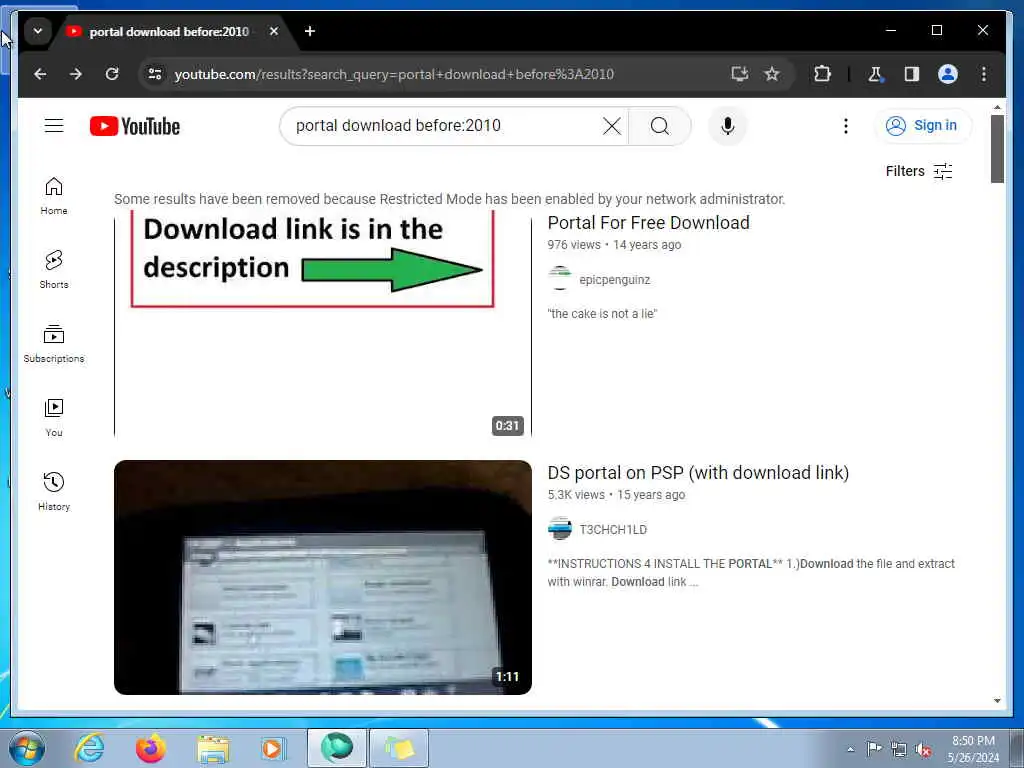Play the DS portal on PSP thumbnail

pyautogui.click(x=323, y=577)
